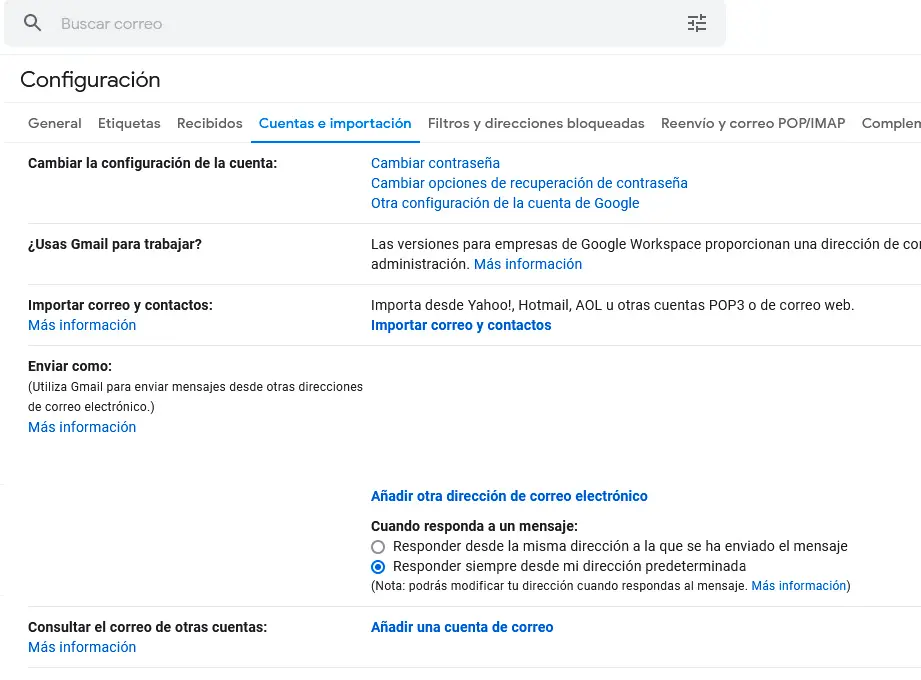The height and width of the screenshot is (680, 921).
Task: Select Responder desde la misma dirección option
Action: click(x=378, y=547)
